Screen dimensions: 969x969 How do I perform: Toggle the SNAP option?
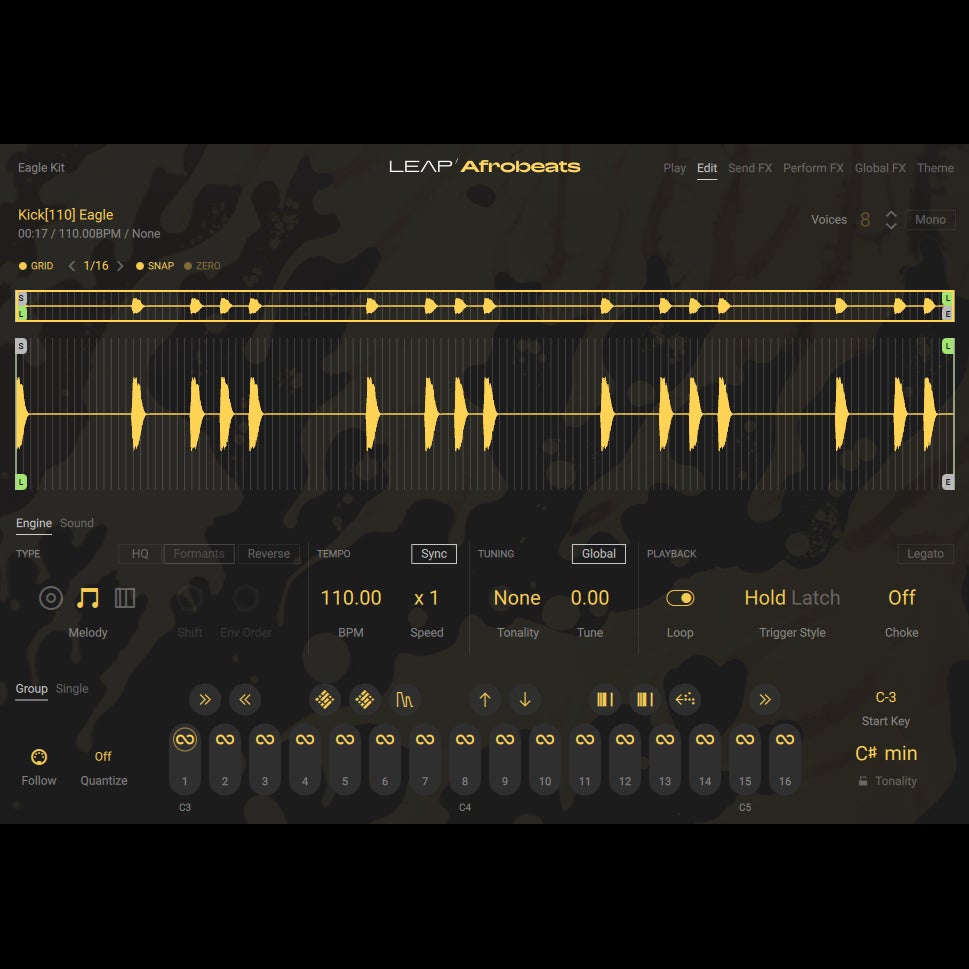(155, 266)
